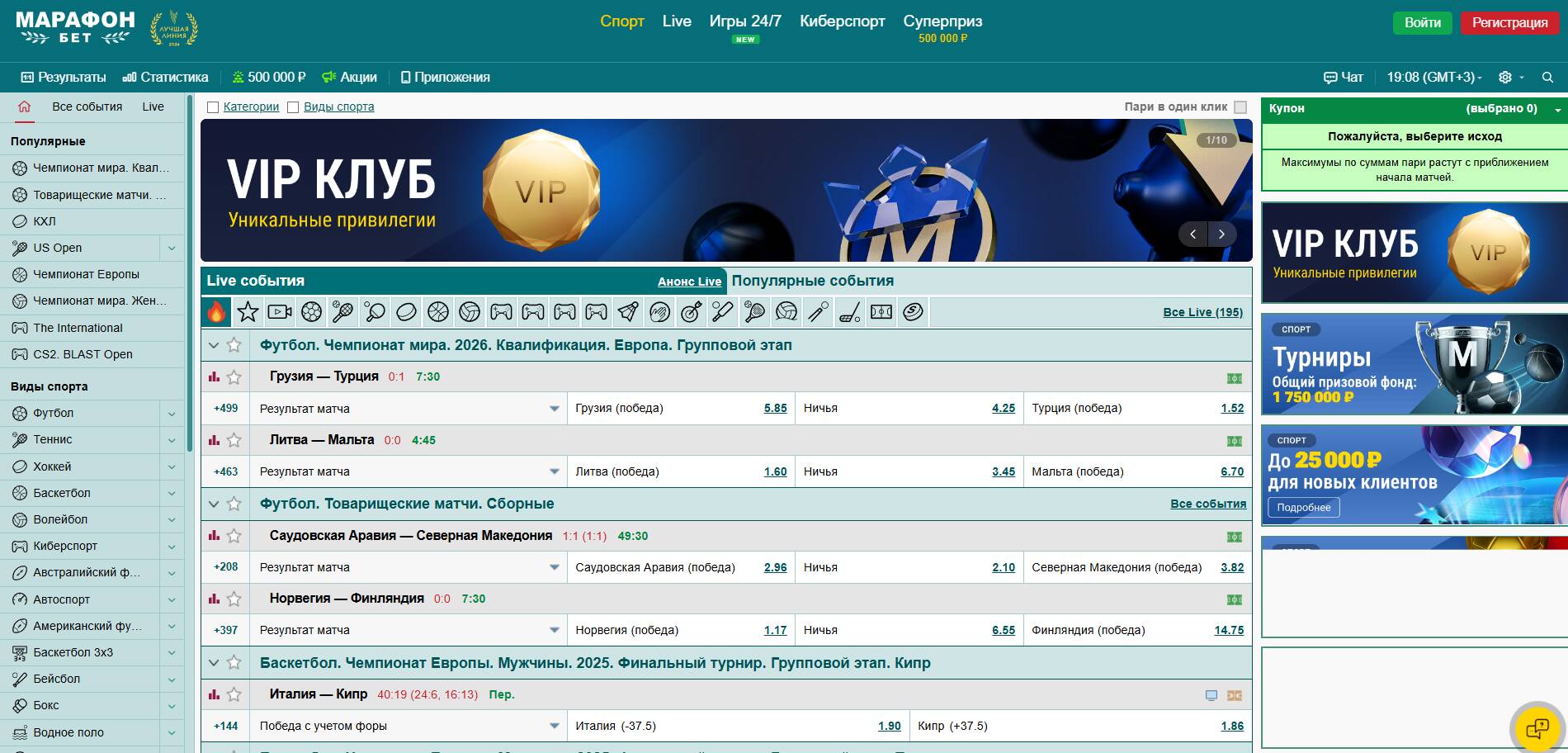Viewport: 1568px width, 753px height.
Task: Select the fire icon for popular live events
Action: point(216,312)
